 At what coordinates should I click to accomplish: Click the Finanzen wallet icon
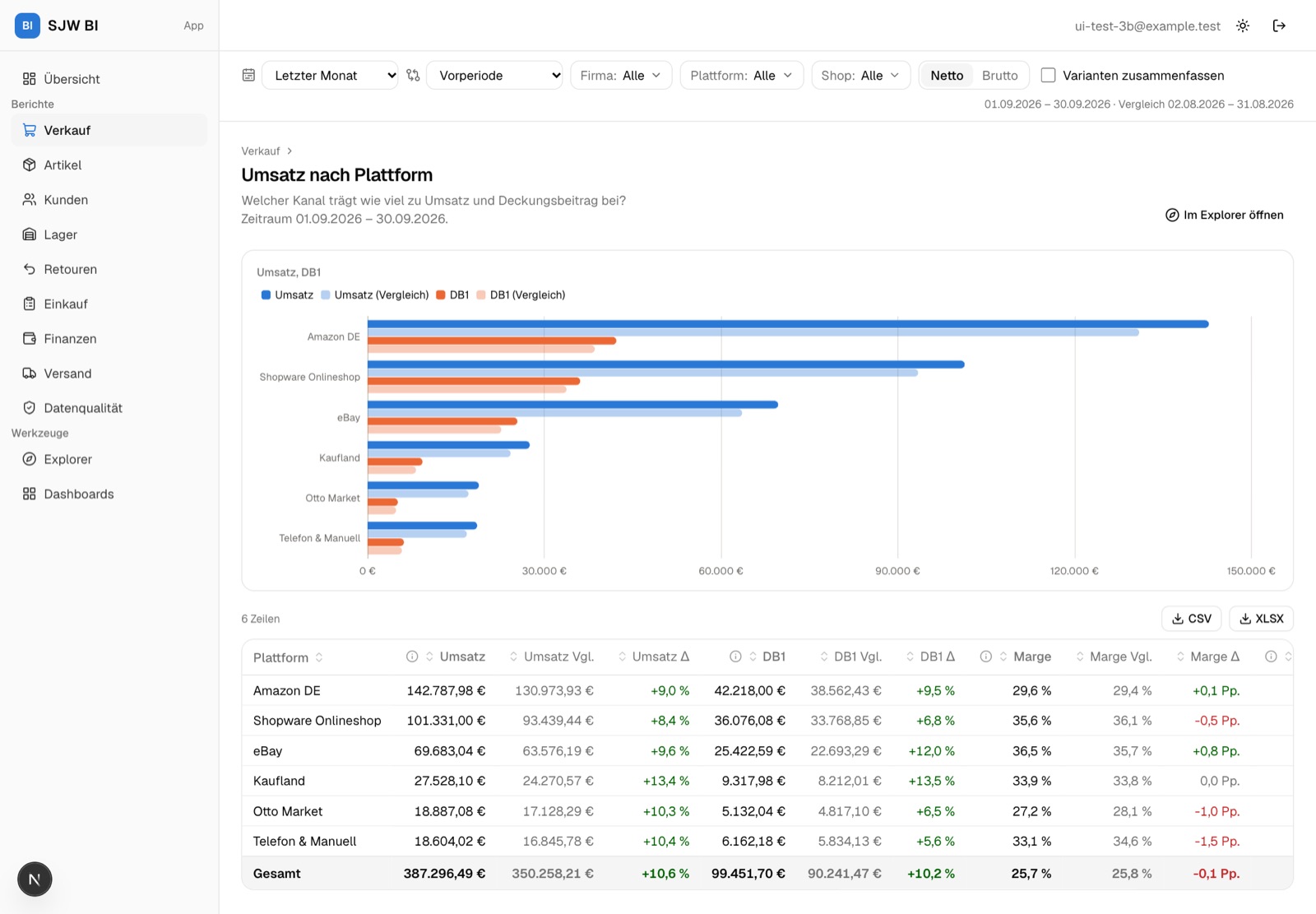pyautogui.click(x=30, y=338)
